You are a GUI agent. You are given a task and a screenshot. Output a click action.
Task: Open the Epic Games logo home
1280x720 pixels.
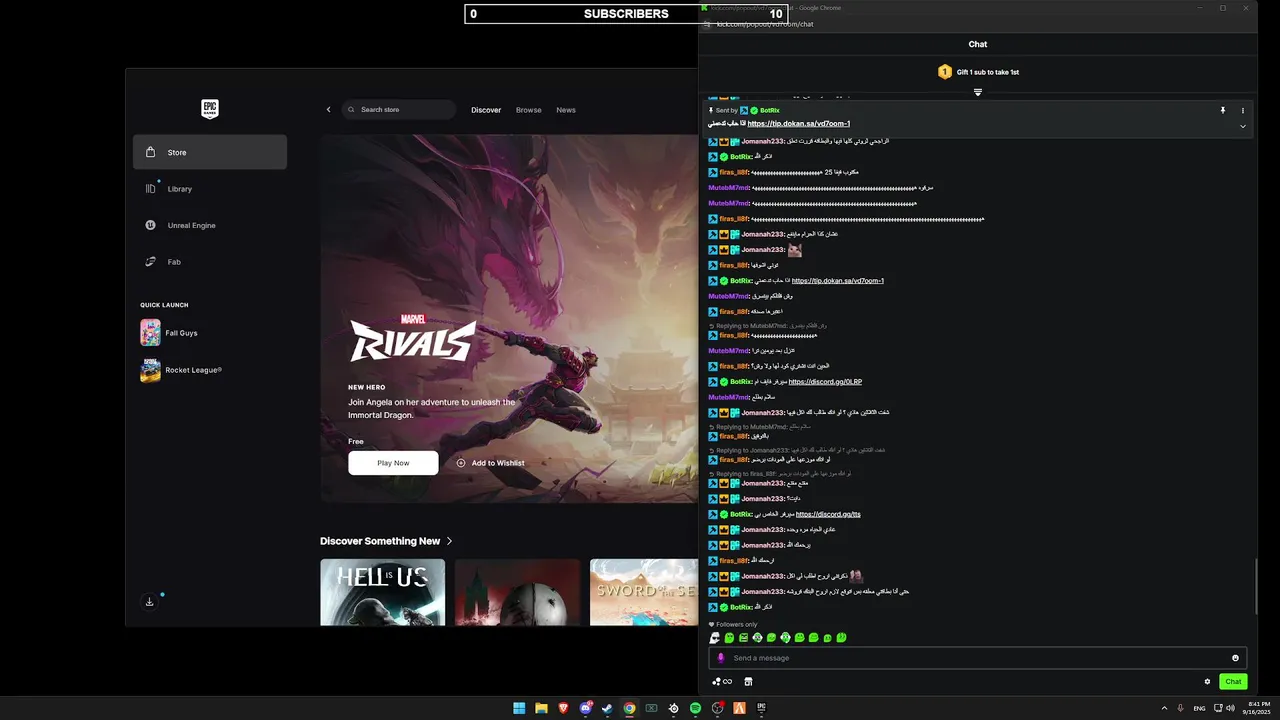coord(209,109)
